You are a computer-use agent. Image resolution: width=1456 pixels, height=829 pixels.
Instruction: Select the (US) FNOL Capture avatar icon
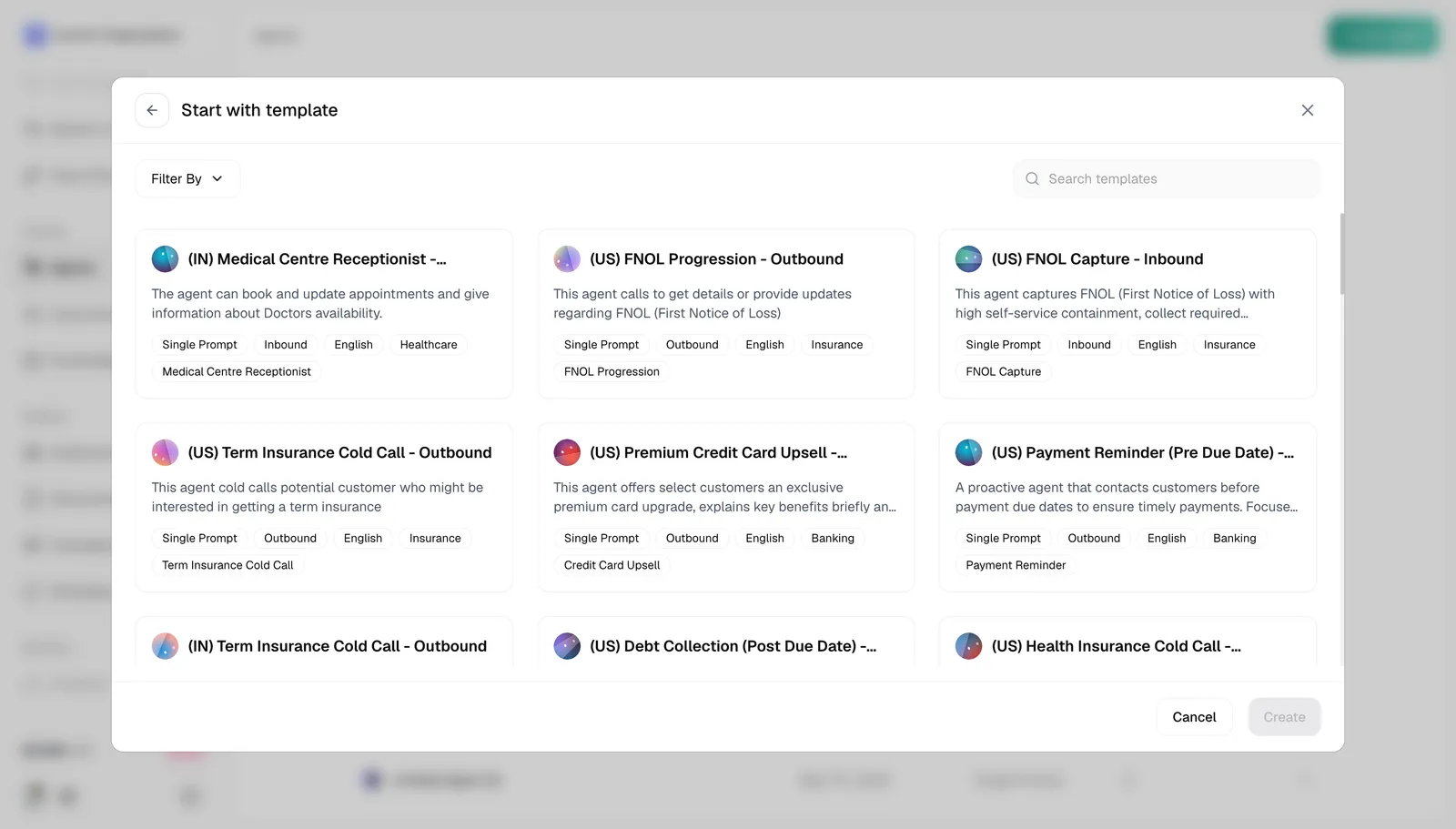968,259
